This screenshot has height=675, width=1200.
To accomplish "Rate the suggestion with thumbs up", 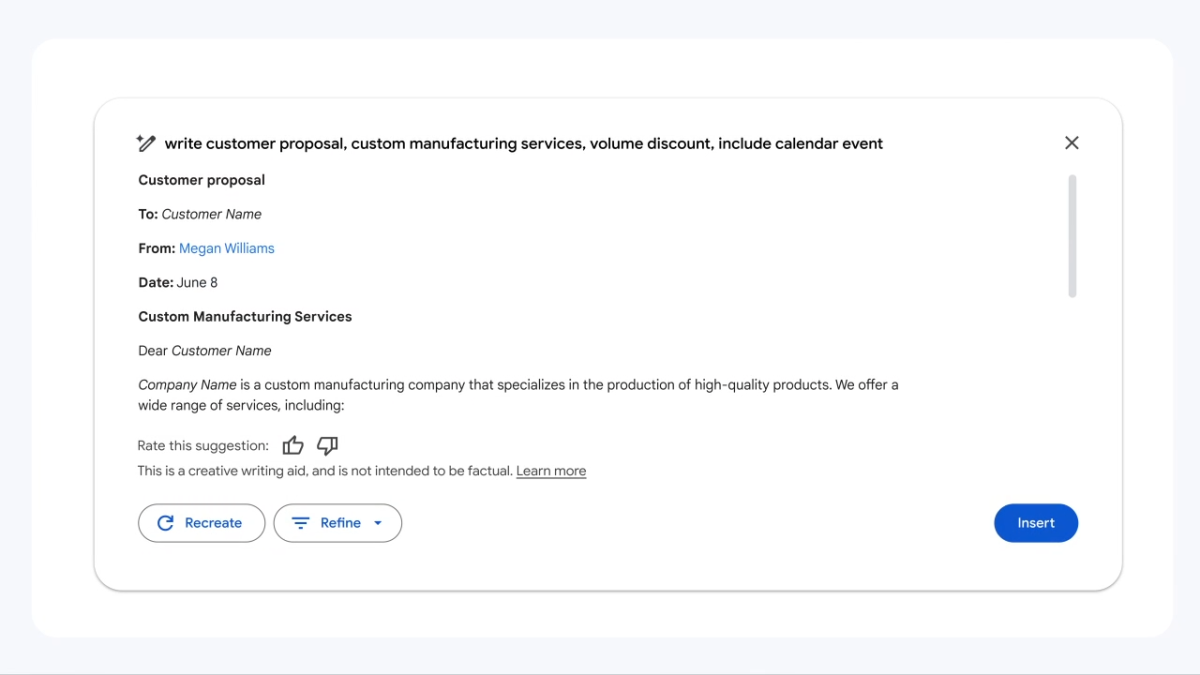I will tap(292, 446).
